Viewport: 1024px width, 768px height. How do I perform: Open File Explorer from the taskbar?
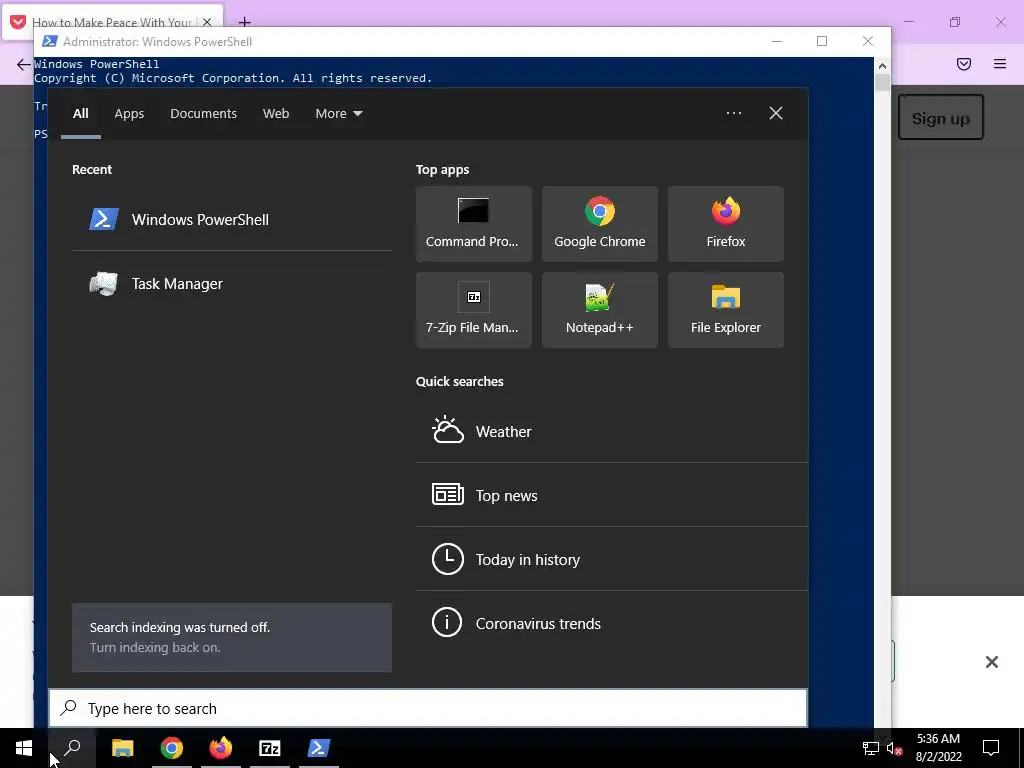coord(123,748)
